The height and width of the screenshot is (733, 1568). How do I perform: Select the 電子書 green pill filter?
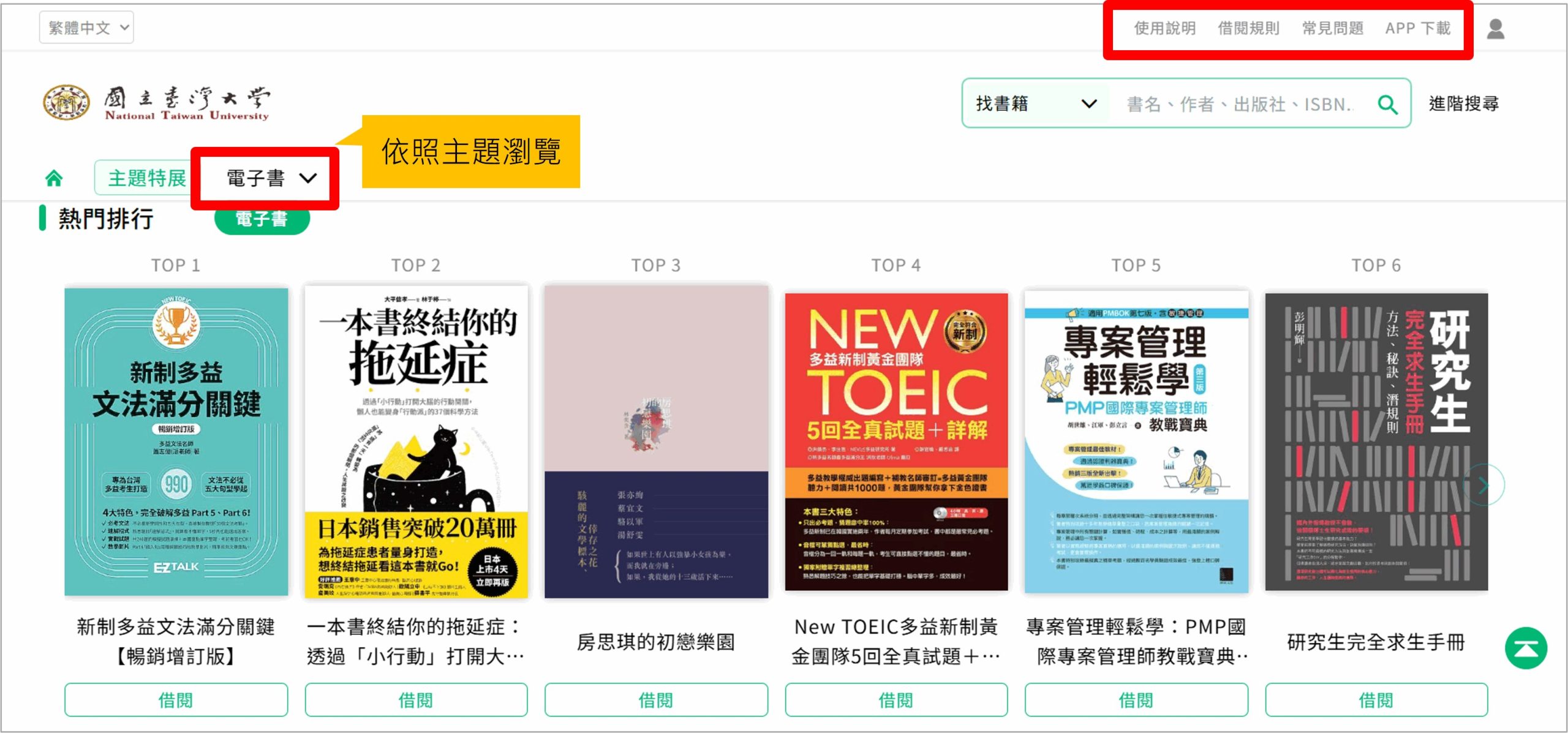(x=262, y=219)
